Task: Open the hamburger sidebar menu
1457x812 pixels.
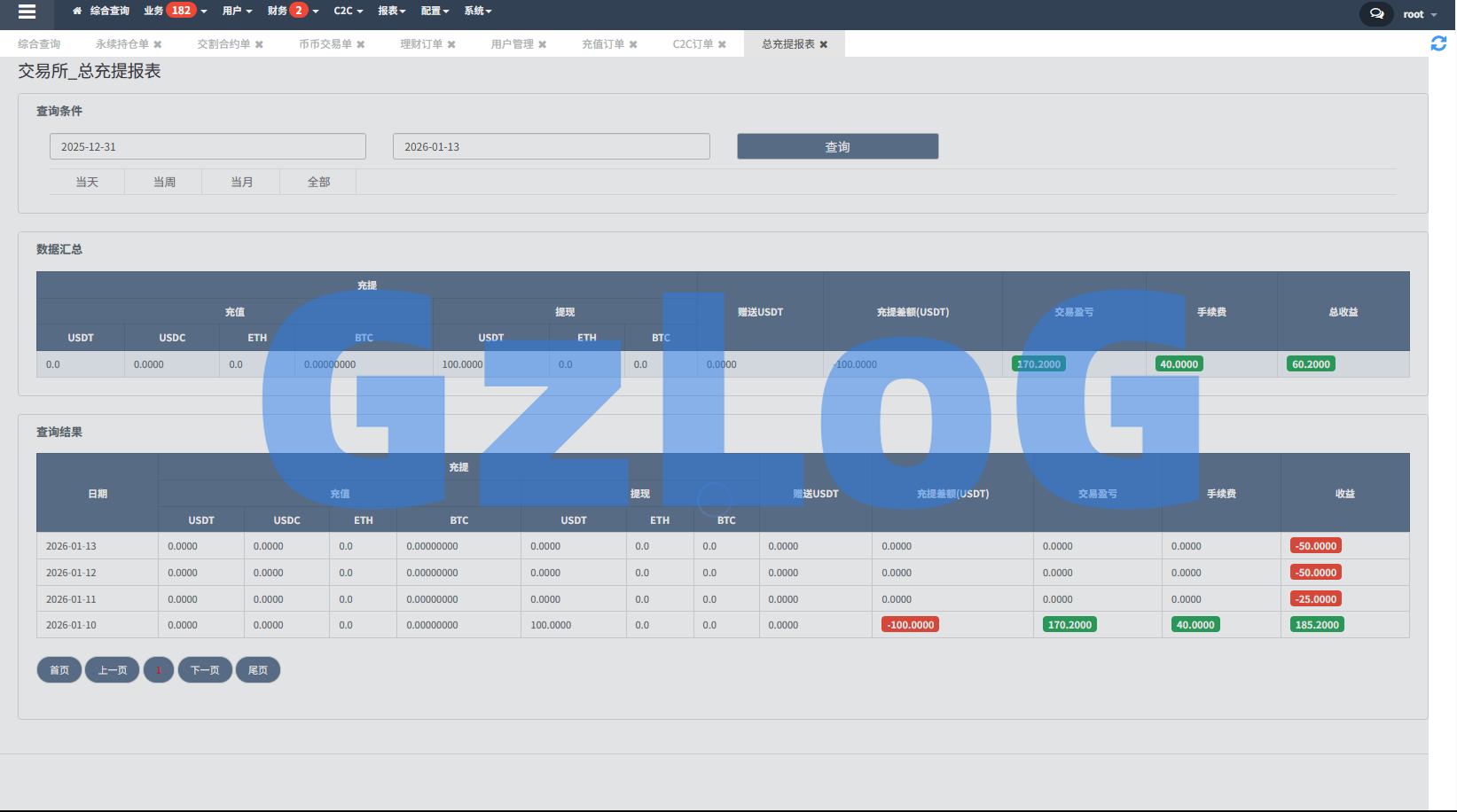Action: [x=27, y=12]
